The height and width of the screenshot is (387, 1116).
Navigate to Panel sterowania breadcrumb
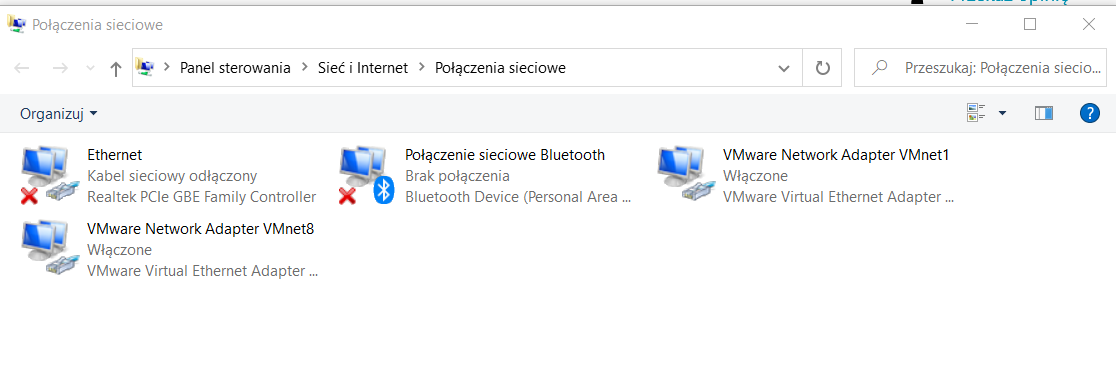(x=235, y=68)
